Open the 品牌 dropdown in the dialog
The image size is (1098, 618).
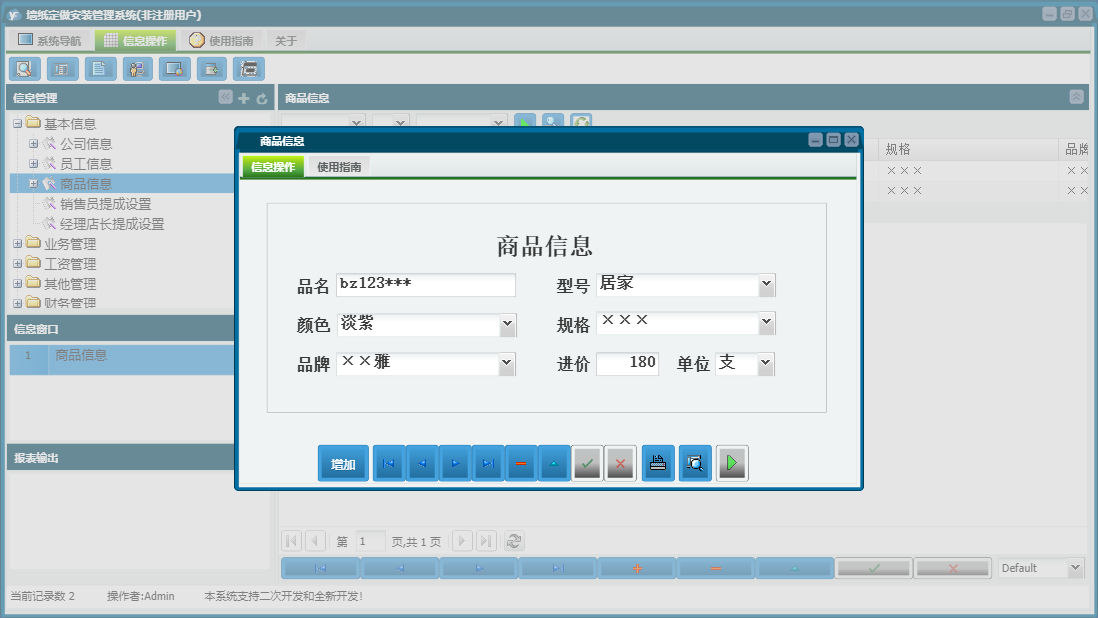507,362
